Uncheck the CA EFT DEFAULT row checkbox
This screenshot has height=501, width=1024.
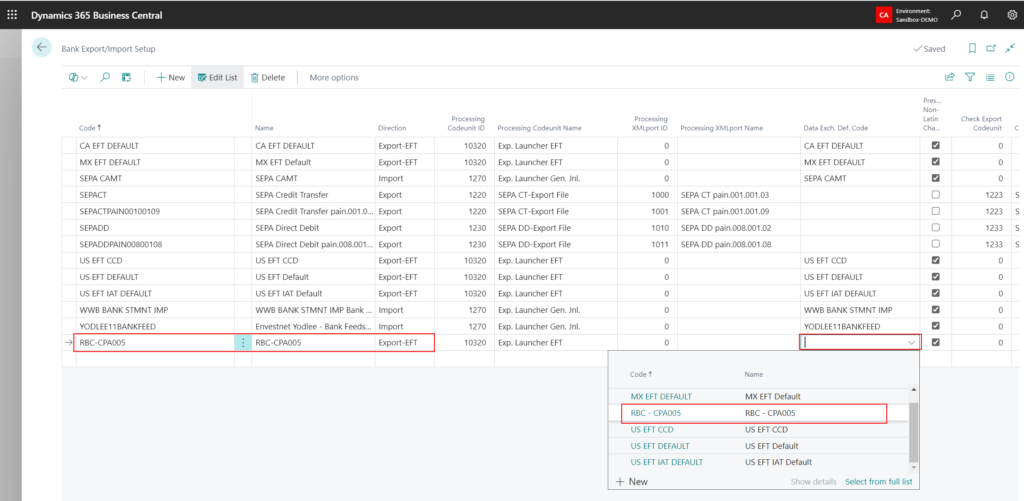point(935,146)
